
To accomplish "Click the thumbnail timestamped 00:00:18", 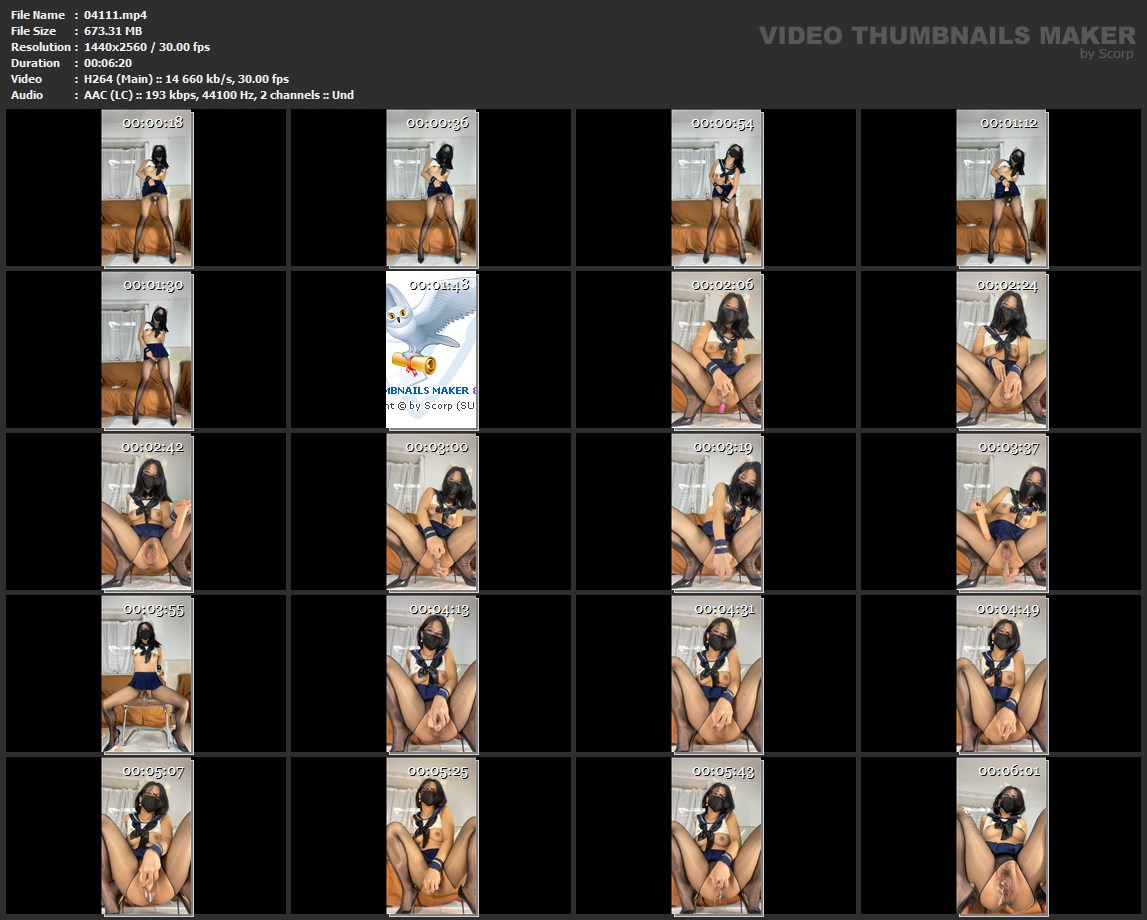I will coord(147,188).
